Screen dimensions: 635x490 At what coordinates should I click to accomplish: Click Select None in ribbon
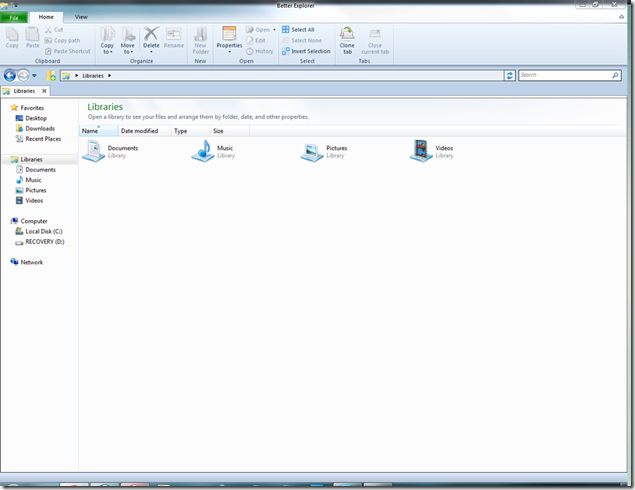point(302,40)
